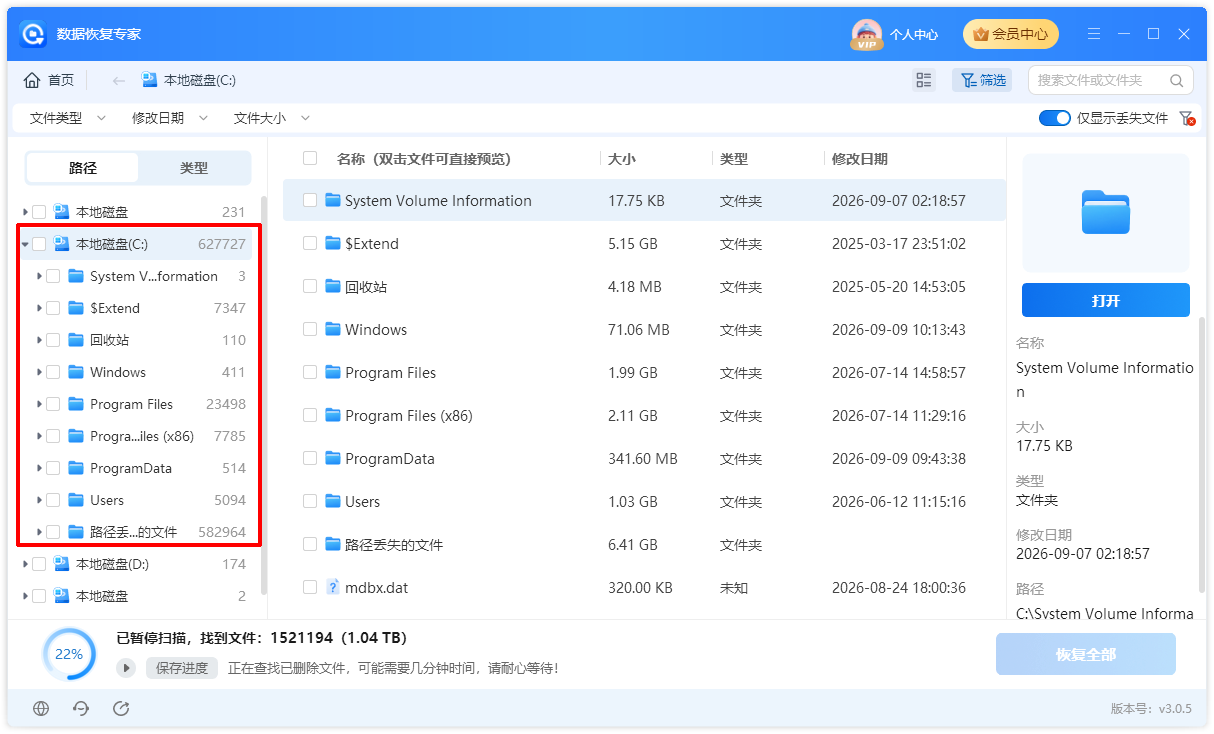
Task: Click the 恢复全部 button
Action: tap(1086, 655)
